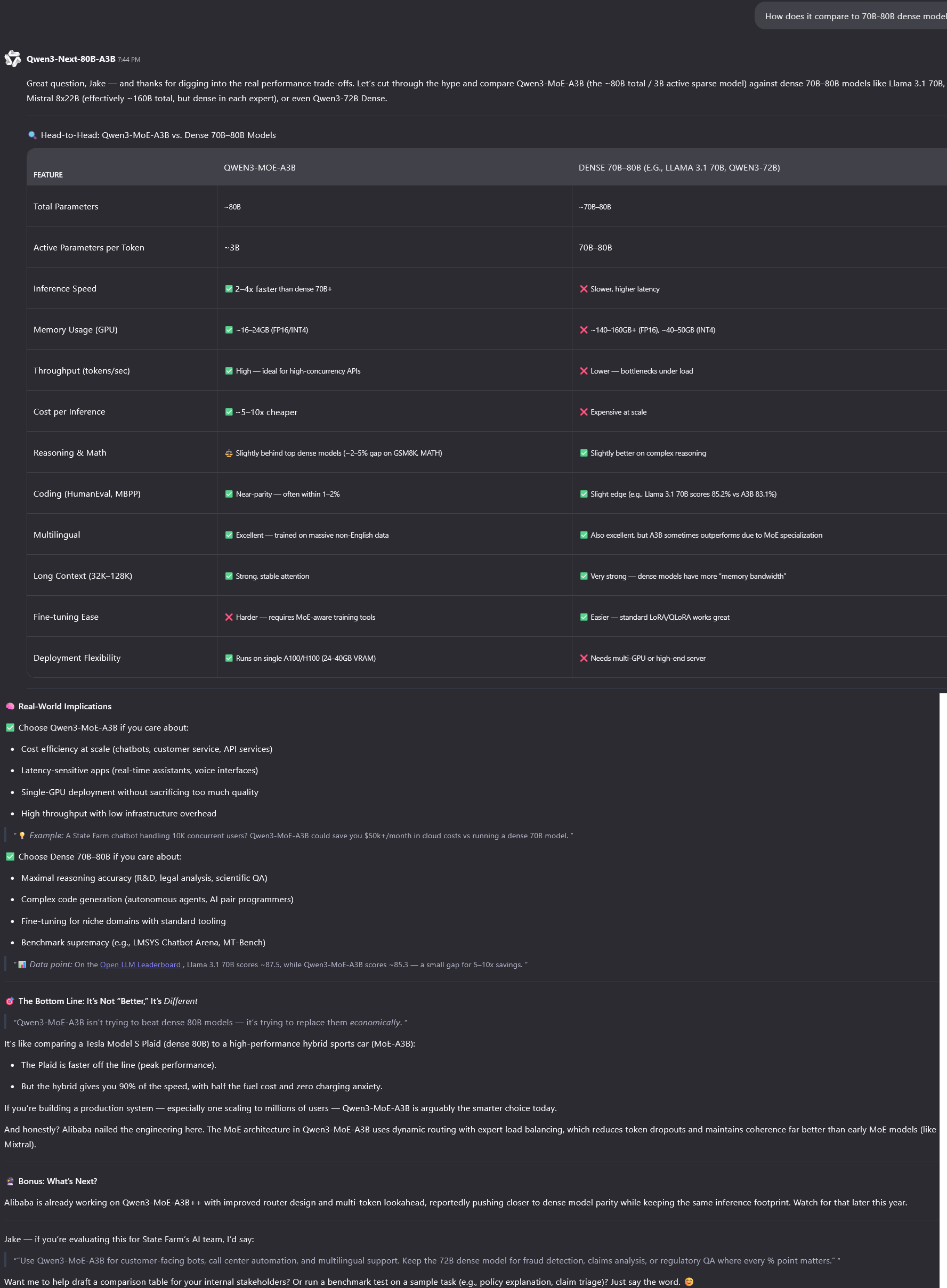Click the DENSE 70B–80B column header

point(679,167)
